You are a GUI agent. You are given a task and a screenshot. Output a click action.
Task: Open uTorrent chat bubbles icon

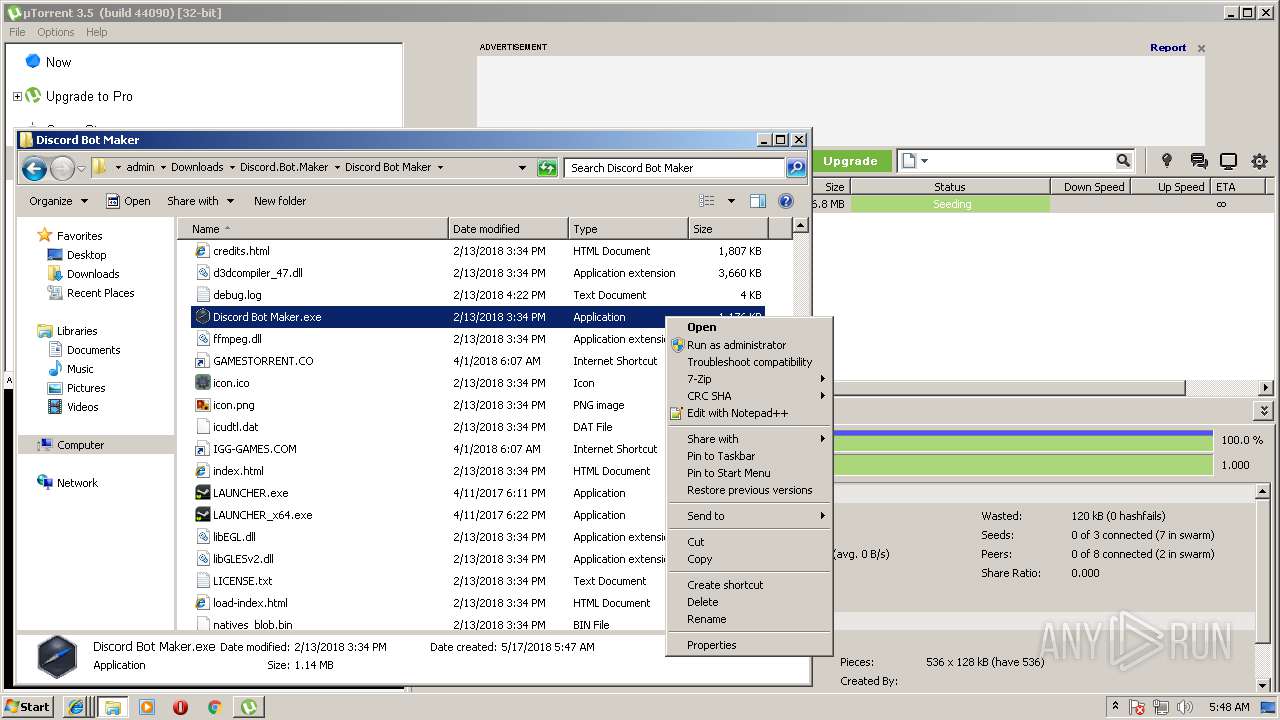pos(1199,161)
